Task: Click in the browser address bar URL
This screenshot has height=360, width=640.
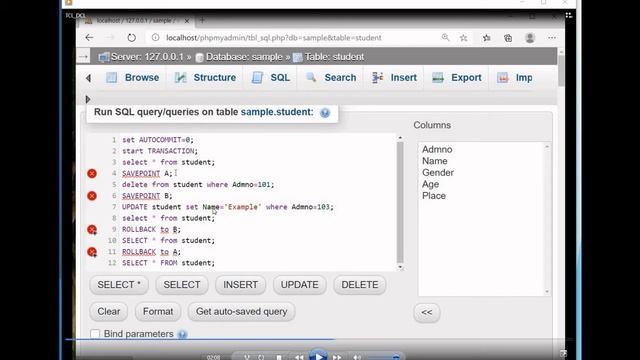Action: [x=273, y=38]
